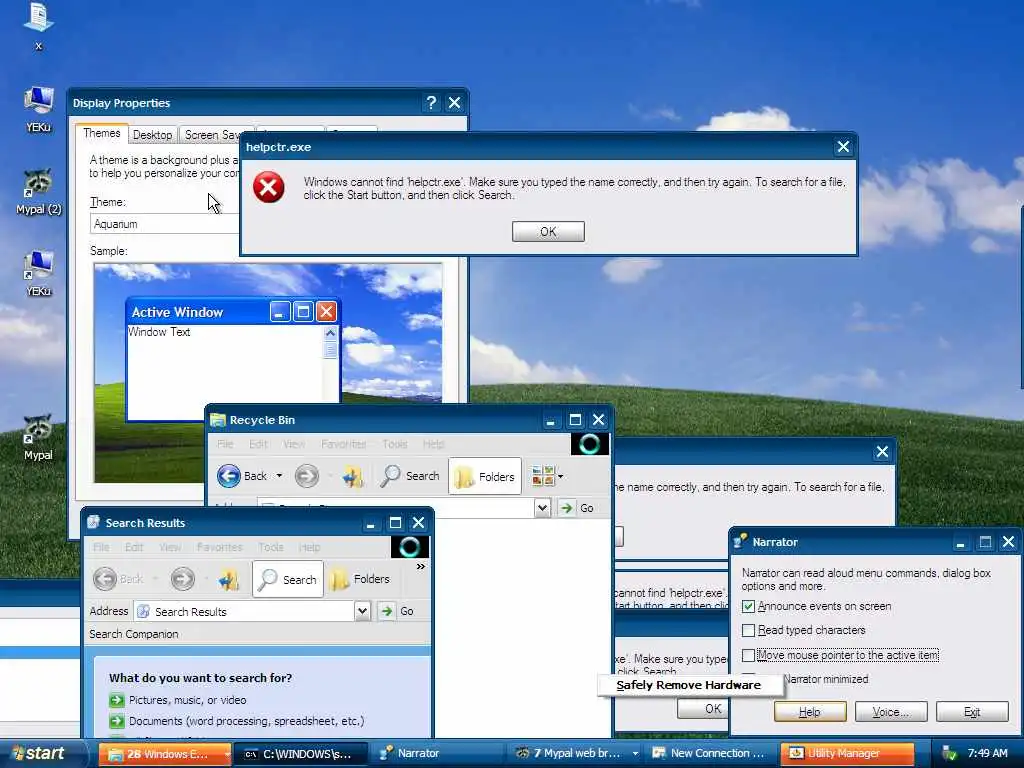This screenshot has width=1024, height=768.
Task: Open the Mypal (2) desktop shortcut
Action: click(39, 192)
